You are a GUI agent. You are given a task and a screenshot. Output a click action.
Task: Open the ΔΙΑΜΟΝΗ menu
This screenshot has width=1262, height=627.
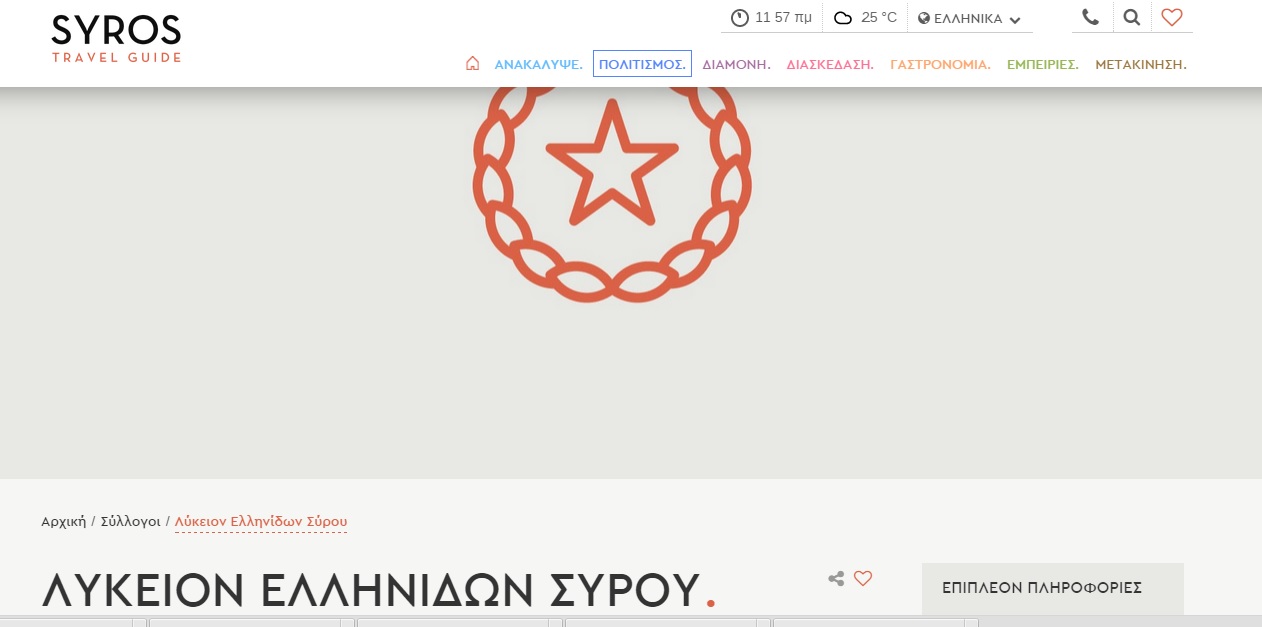pos(736,64)
